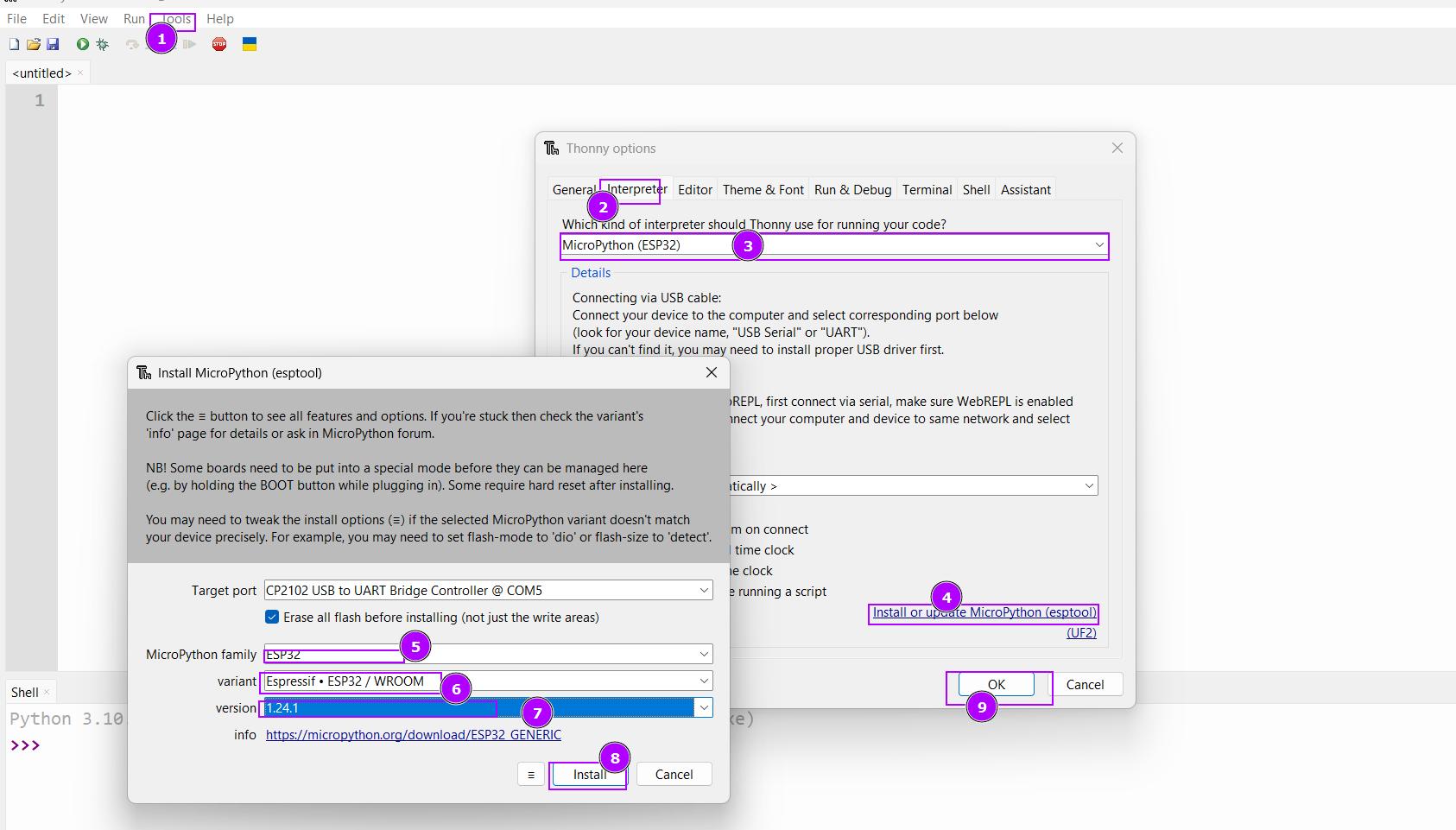Cancel the Install MicroPython dialog

(x=674, y=774)
